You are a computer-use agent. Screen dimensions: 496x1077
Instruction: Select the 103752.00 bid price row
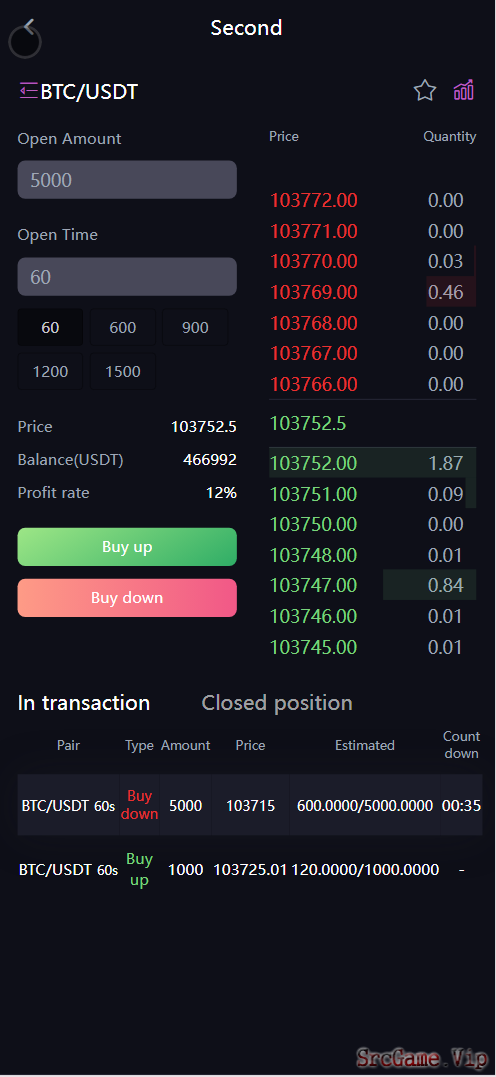coord(372,463)
